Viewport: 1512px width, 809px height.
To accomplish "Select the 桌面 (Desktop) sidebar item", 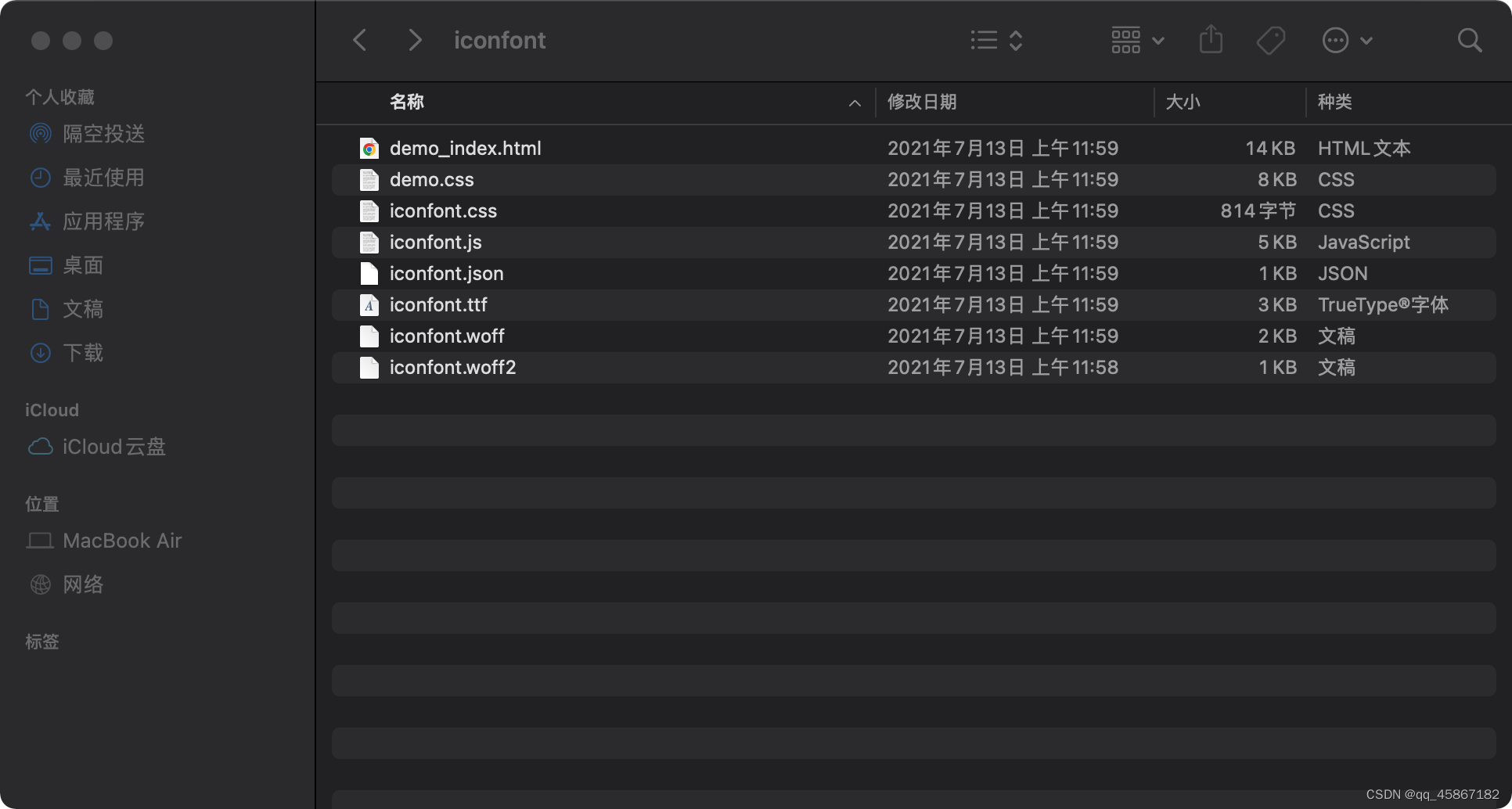I will coord(81,265).
